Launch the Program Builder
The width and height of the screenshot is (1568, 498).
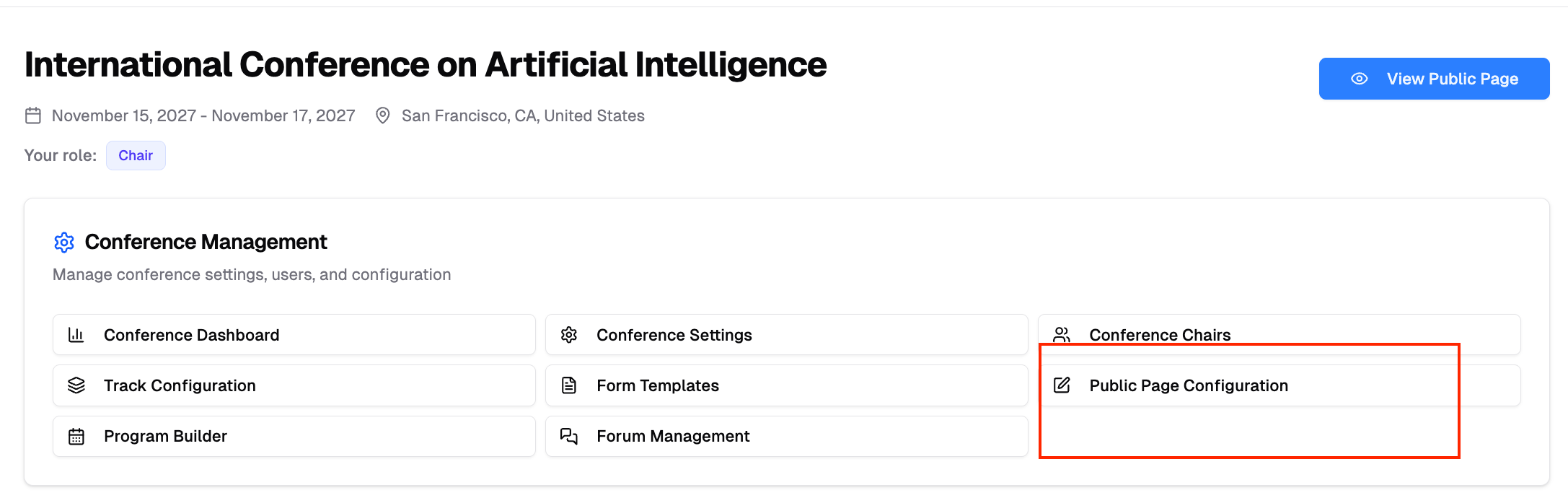(x=294, y=436)
